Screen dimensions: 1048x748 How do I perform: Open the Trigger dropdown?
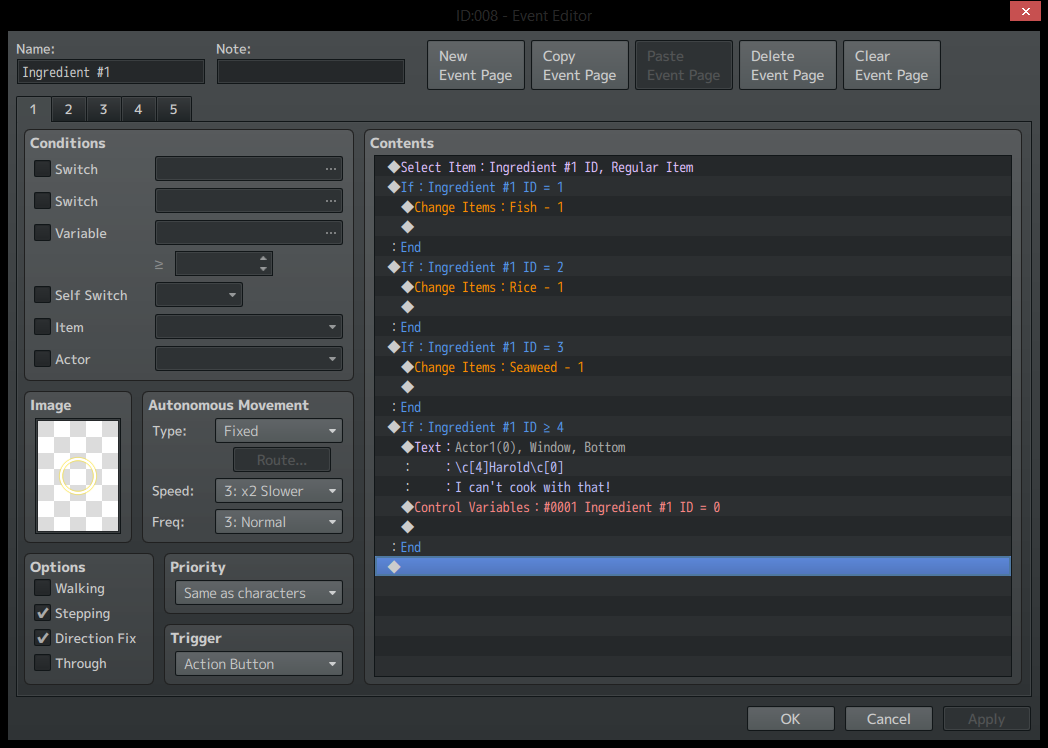click(x=259, y=664)
